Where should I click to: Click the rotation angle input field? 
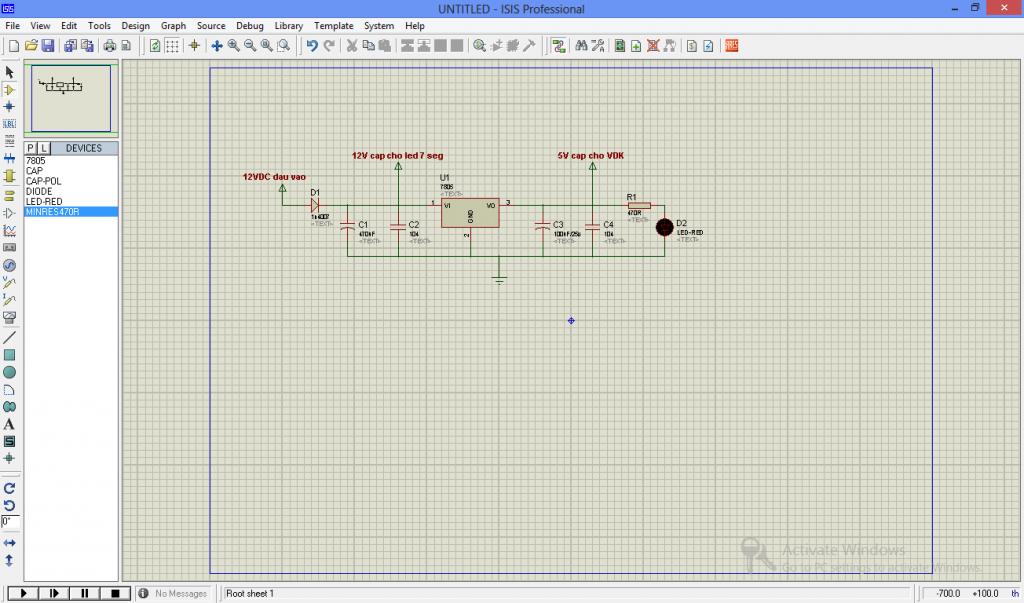point(10,522)
